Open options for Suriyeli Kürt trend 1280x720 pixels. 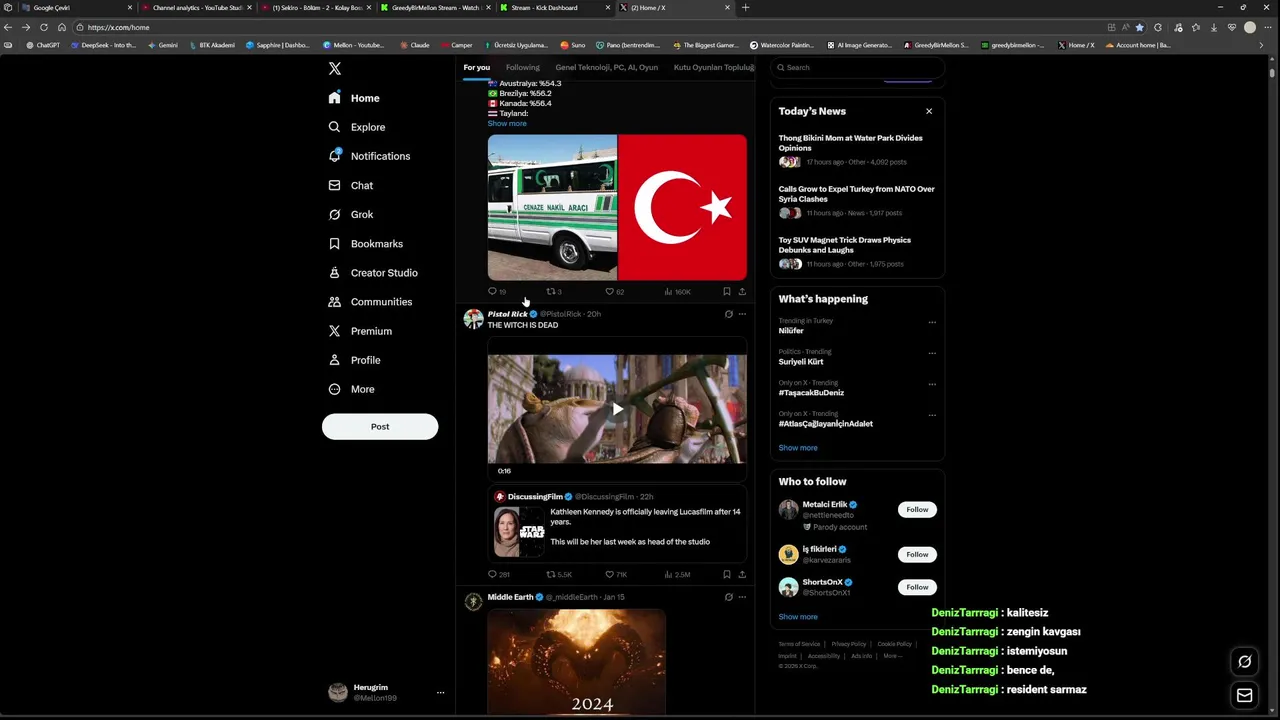coord(932,353)
